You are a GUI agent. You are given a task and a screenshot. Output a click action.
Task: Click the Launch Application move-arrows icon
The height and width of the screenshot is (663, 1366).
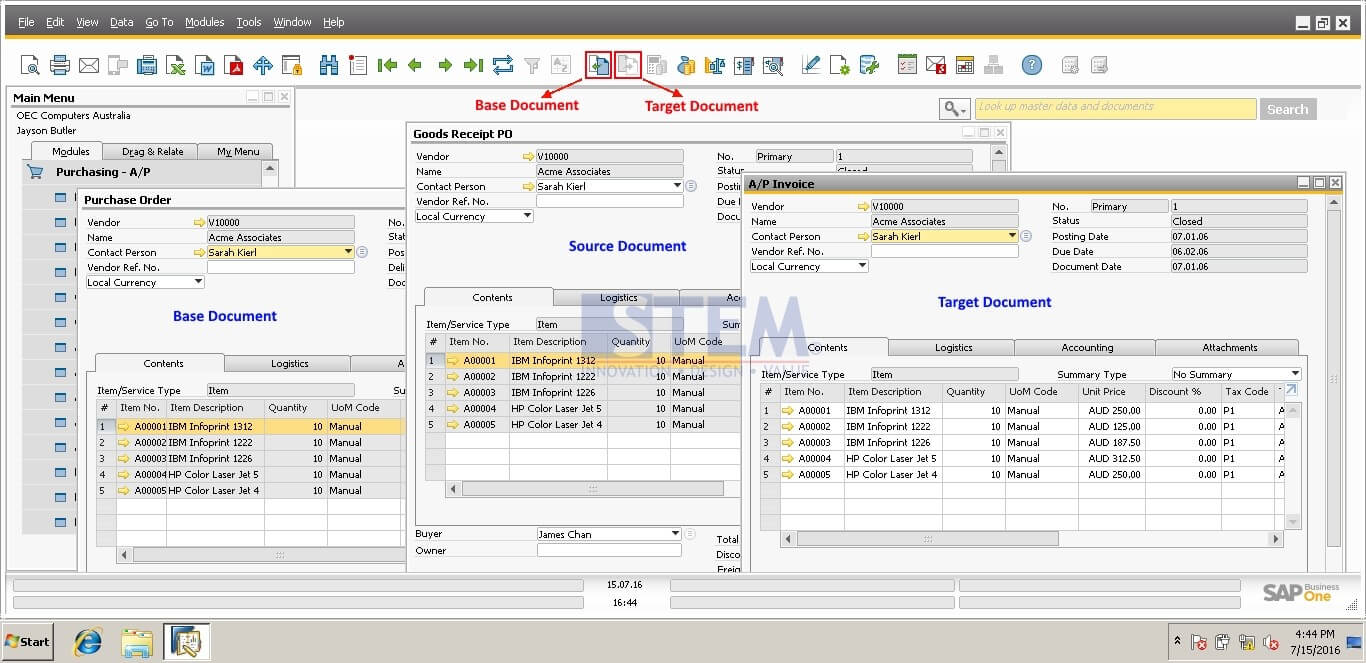click(x=263, y=65)
